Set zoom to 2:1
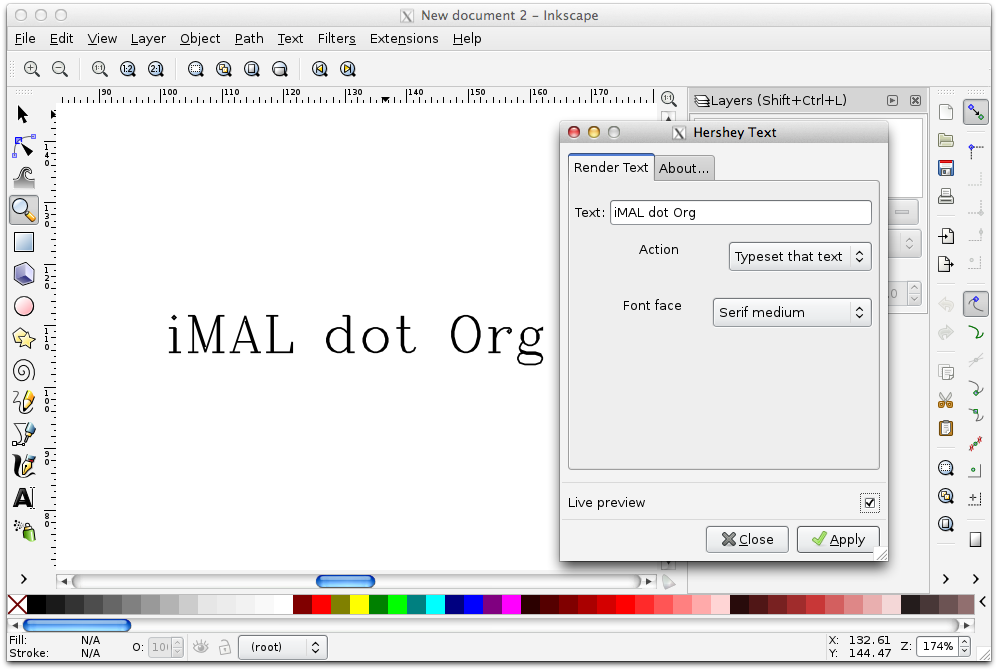 coord(155,69)
